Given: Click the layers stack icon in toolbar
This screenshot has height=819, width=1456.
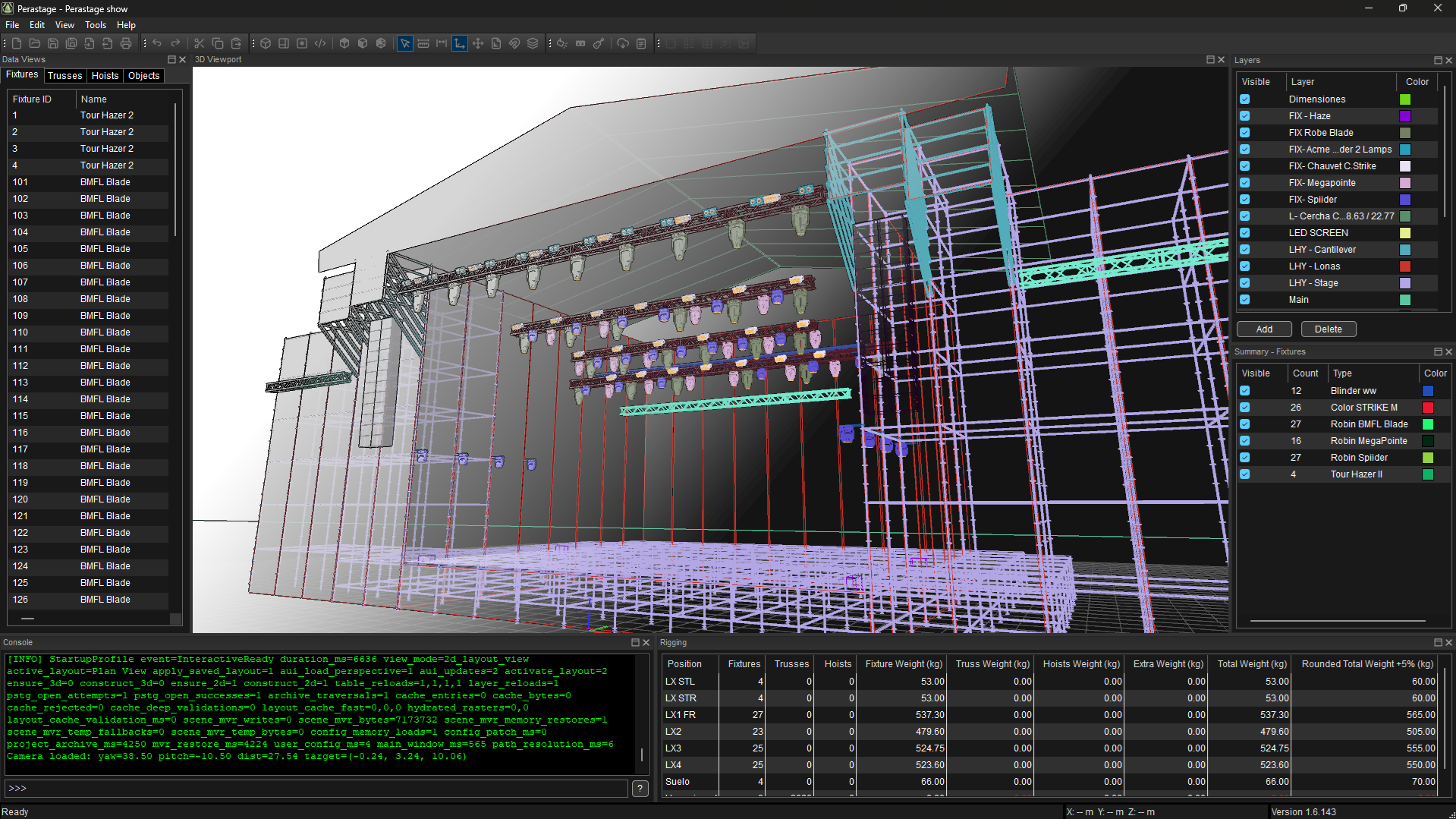Looking at the screenshot, I should pos(533,43).
